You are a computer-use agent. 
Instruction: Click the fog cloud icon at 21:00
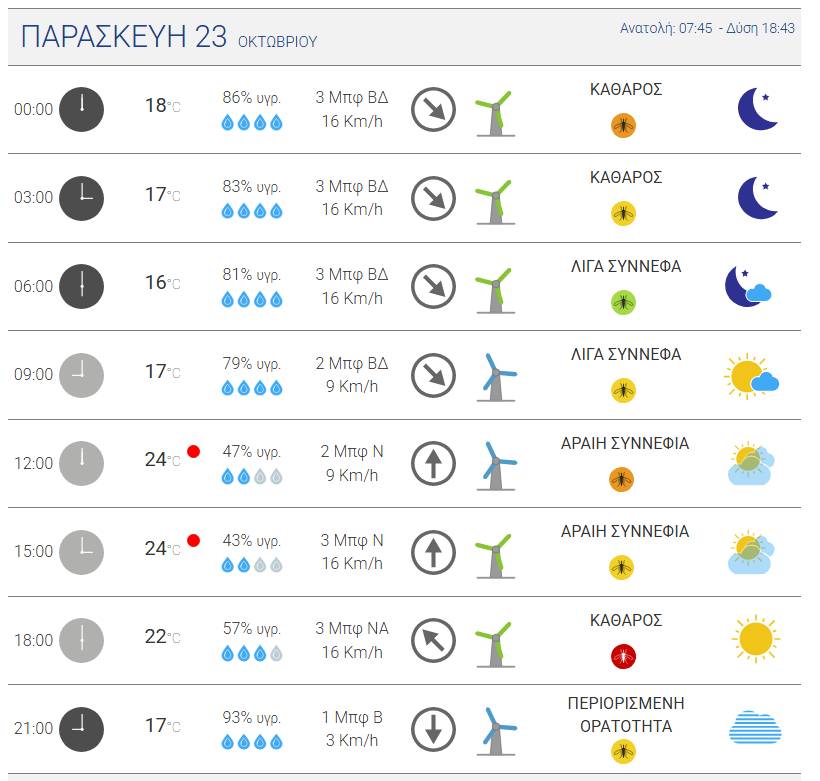pos(755,727)
